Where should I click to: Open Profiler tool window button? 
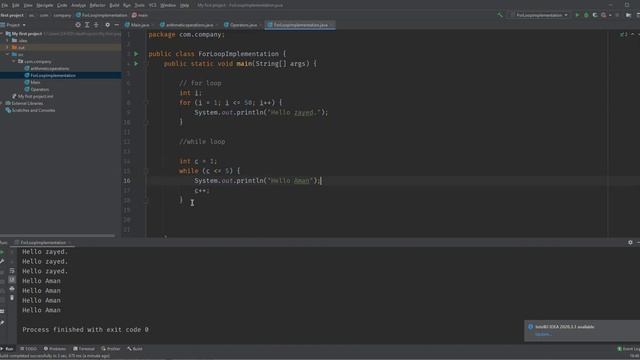(x=111, y=349)
